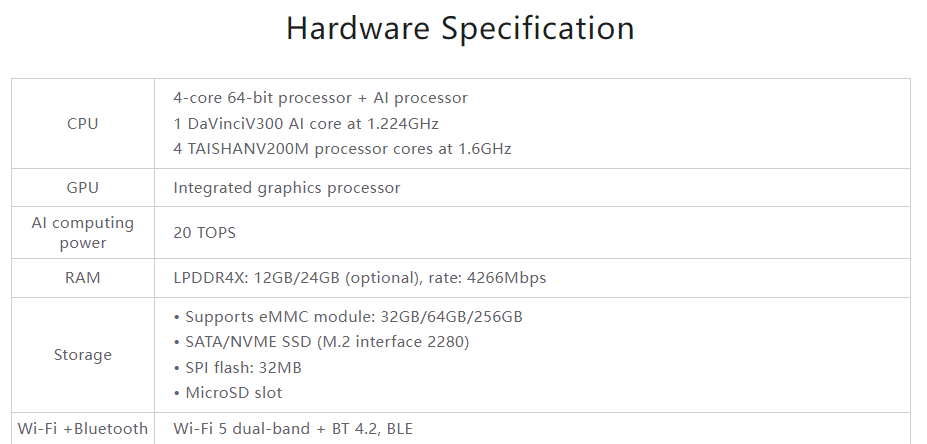The image size is (927, 444).
Task: Select the Storage row label
Action: (83, 355)
